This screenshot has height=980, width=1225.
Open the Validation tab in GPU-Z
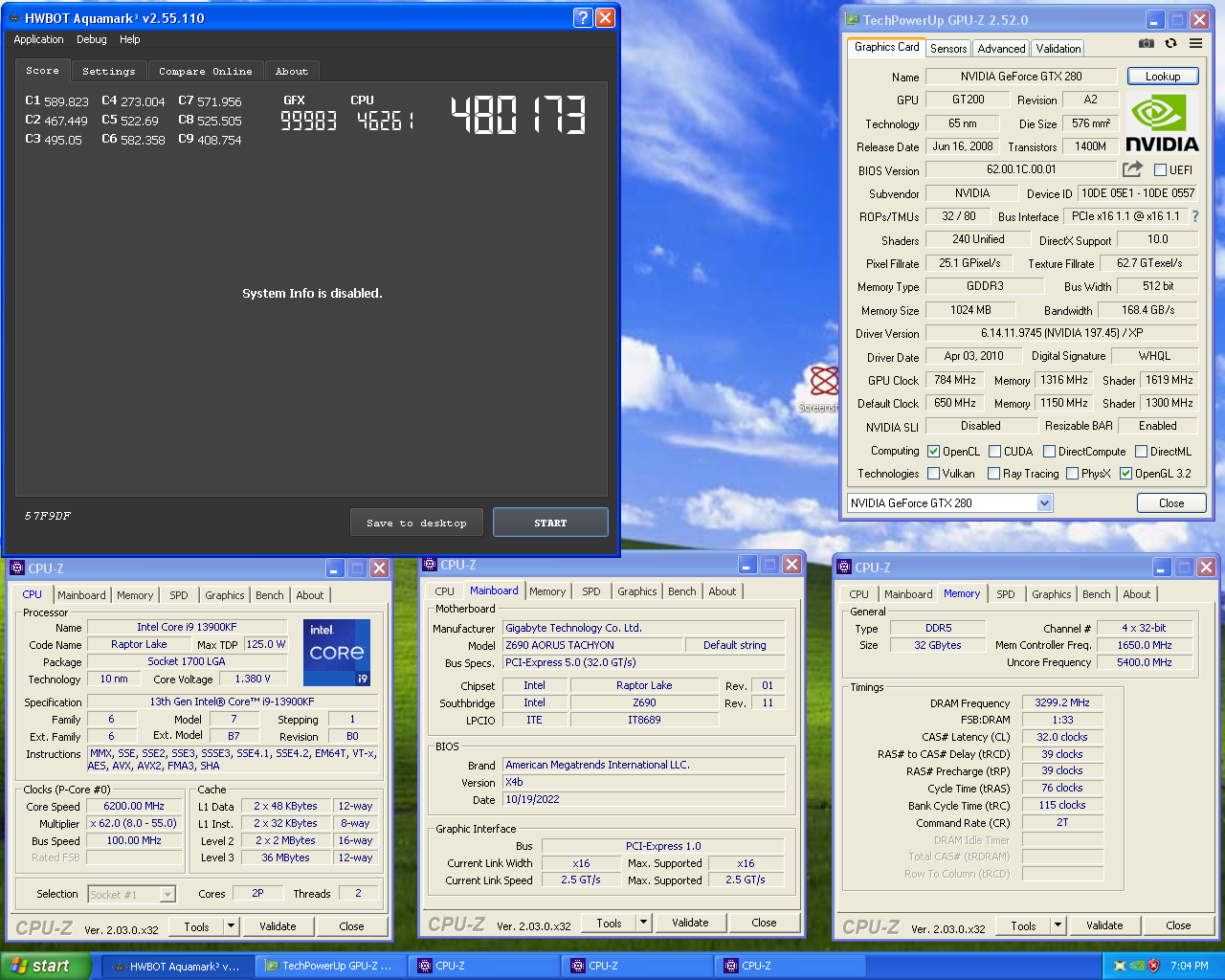click(1058, 49)
